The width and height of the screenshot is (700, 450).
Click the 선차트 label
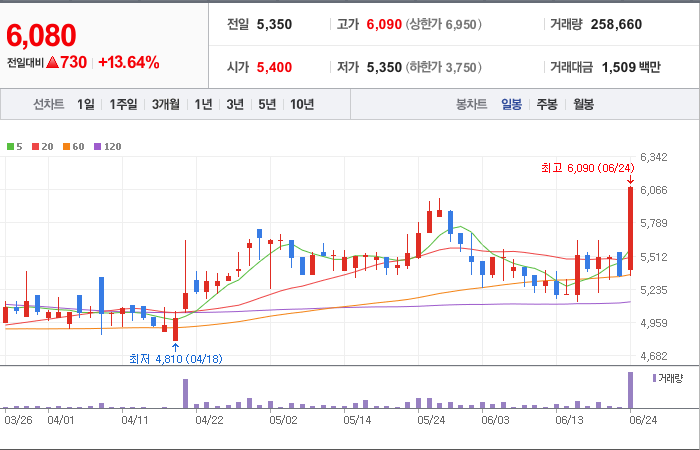(49, 104)
